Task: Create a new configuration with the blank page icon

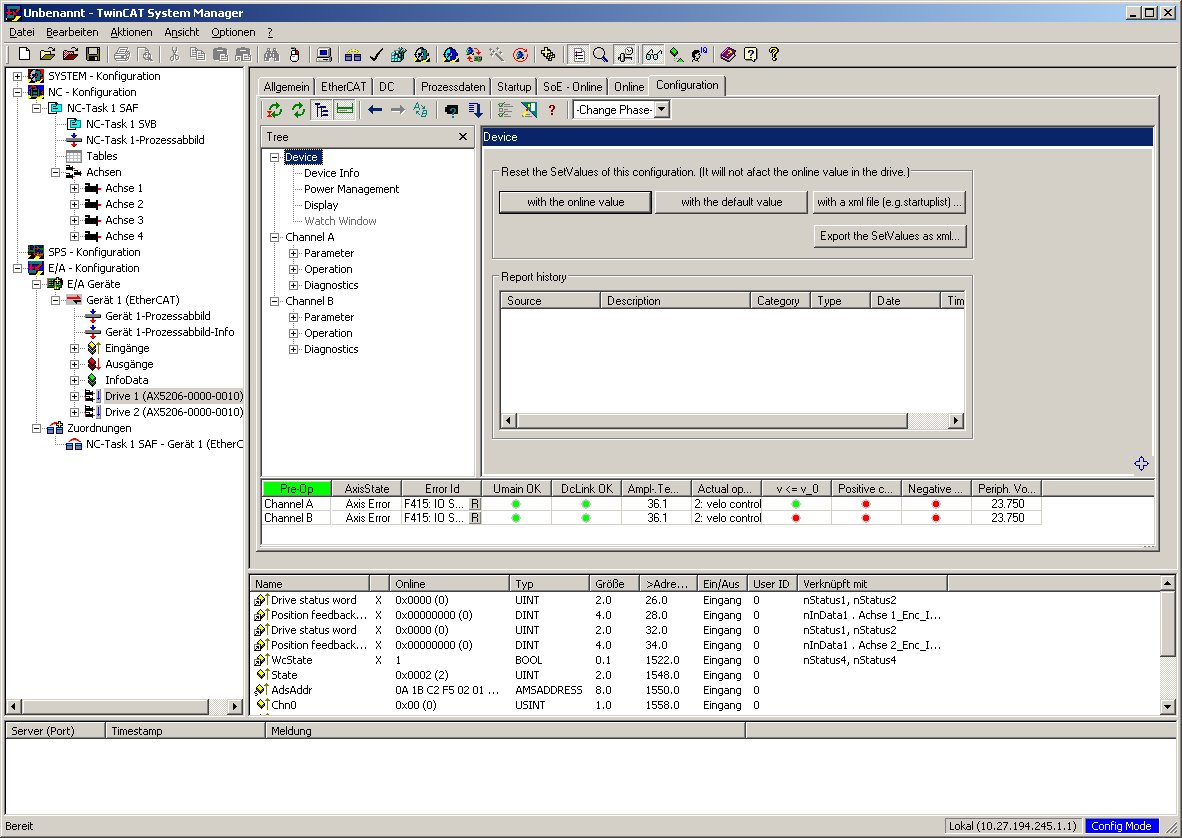Action: pos(24,54)
